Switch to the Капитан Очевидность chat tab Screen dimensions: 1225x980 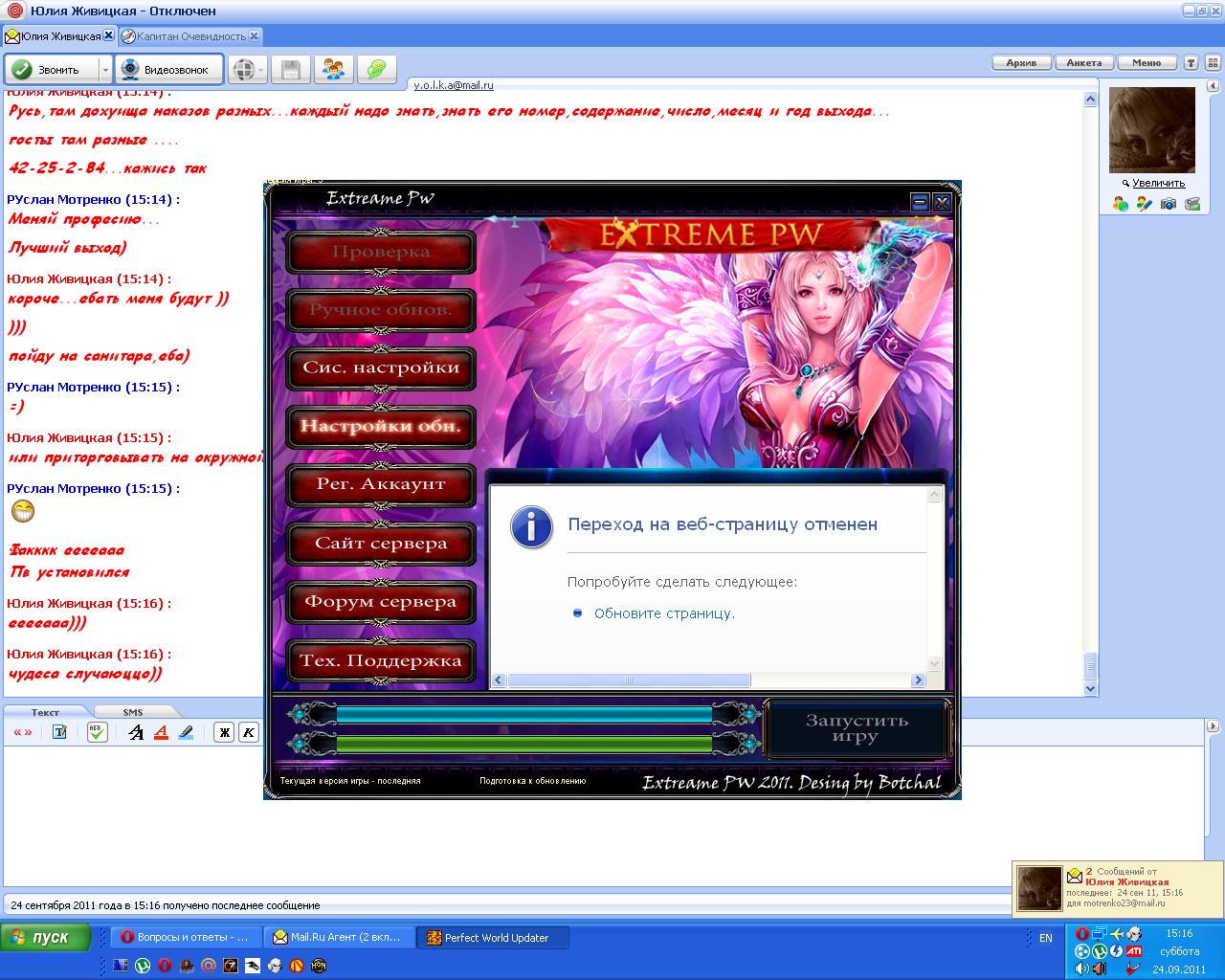[x=189, y=36]
